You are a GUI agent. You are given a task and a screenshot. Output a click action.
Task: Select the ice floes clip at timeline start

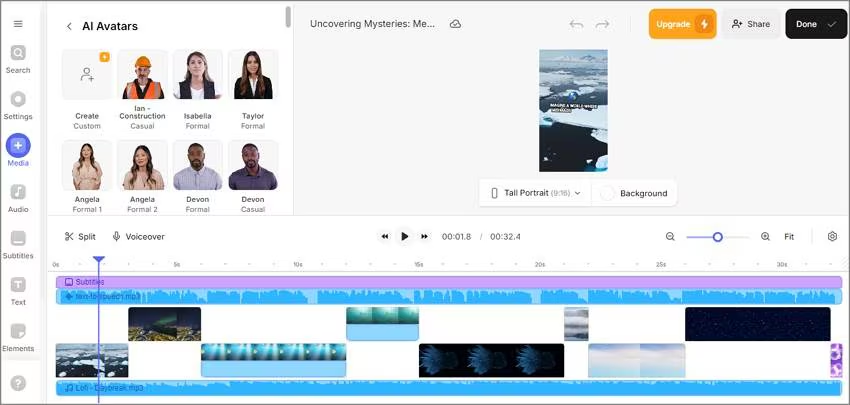92,360
